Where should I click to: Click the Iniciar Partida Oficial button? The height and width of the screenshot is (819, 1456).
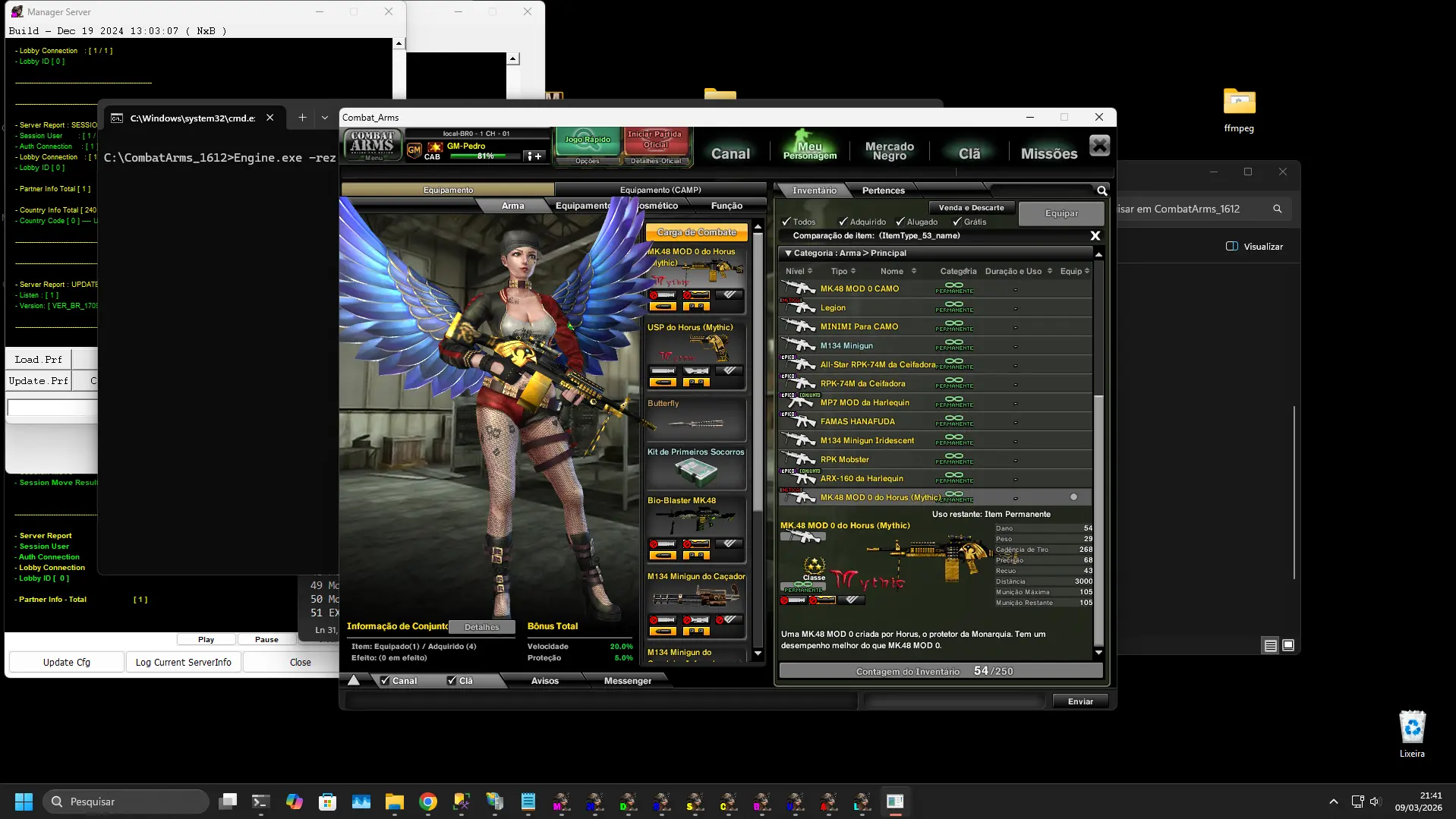click(x=656, y=140)
